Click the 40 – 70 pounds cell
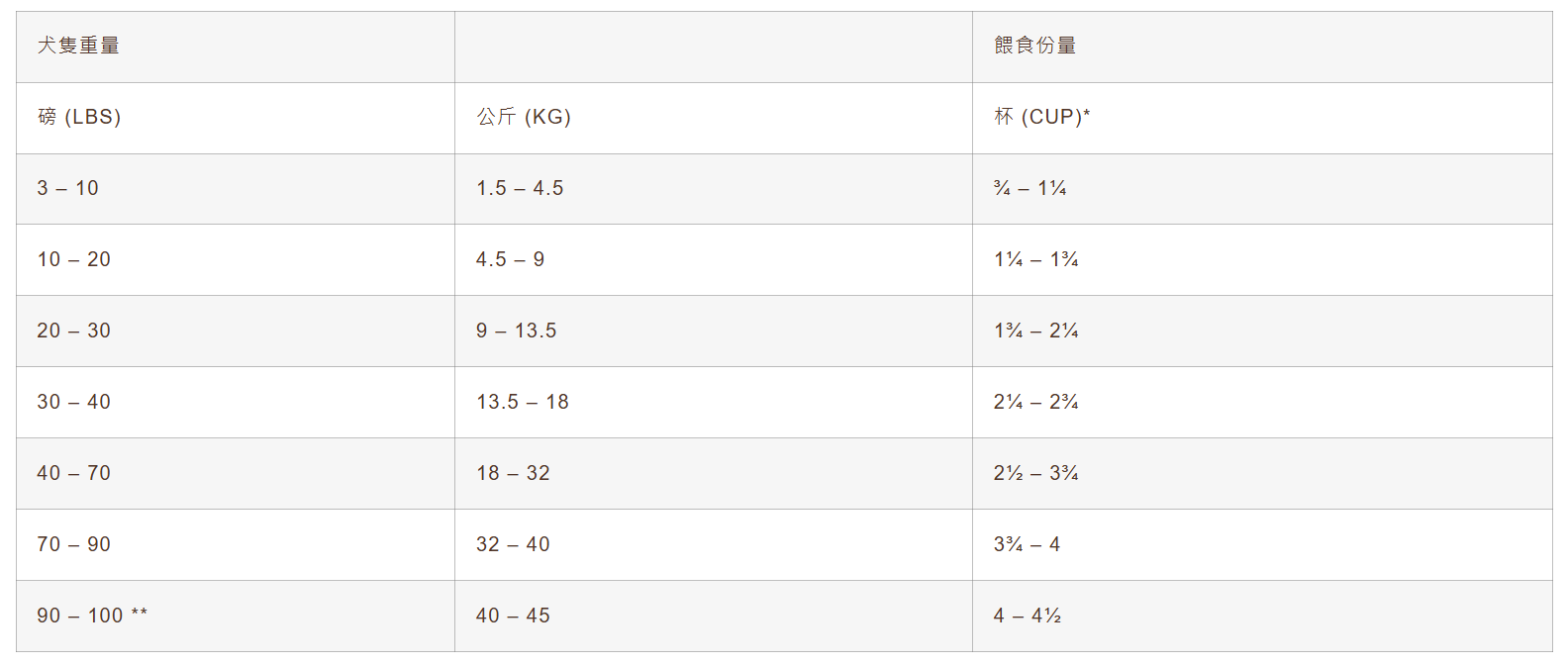The width and height of the screenshot is (1568, 665). pos(74,473)
